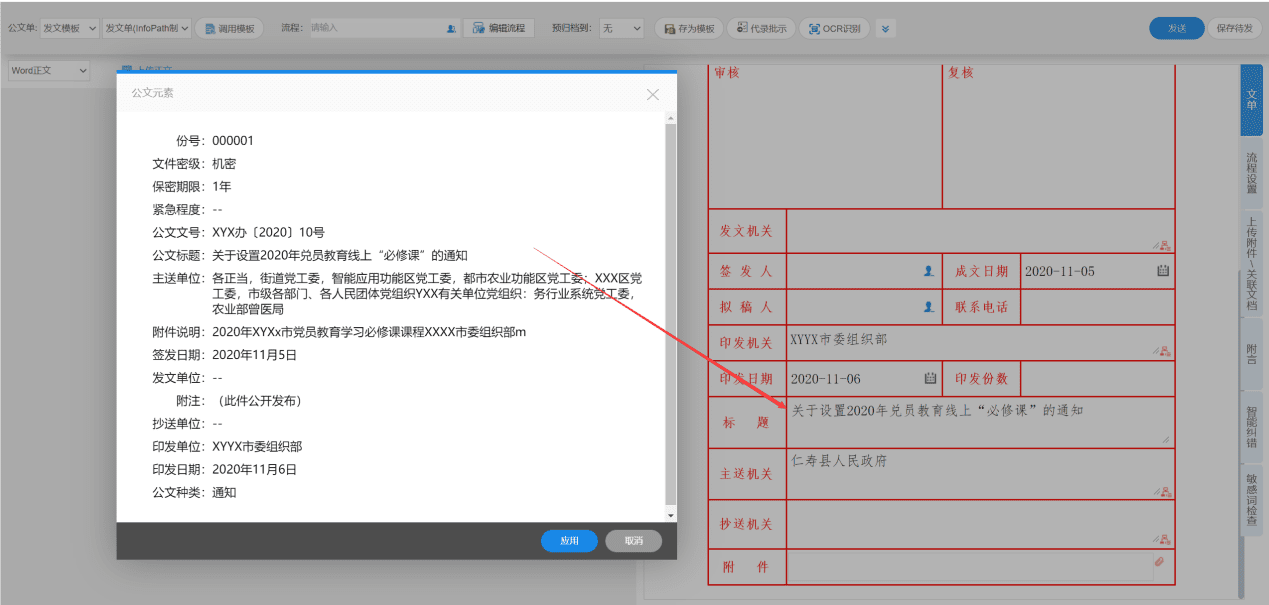Click the 附件 input field
This screenshot has height=605, width=1269.
(x=969, y=567)
